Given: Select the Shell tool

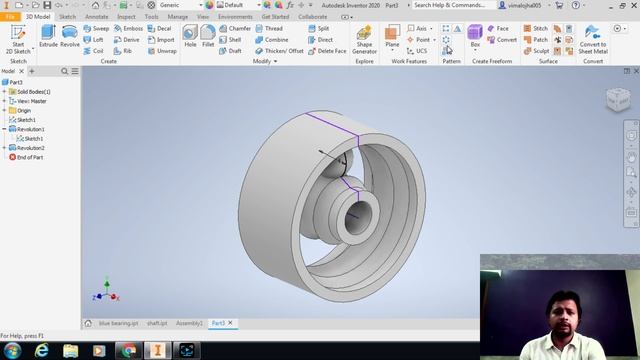Looking at the screenshot, I should 230,40.
